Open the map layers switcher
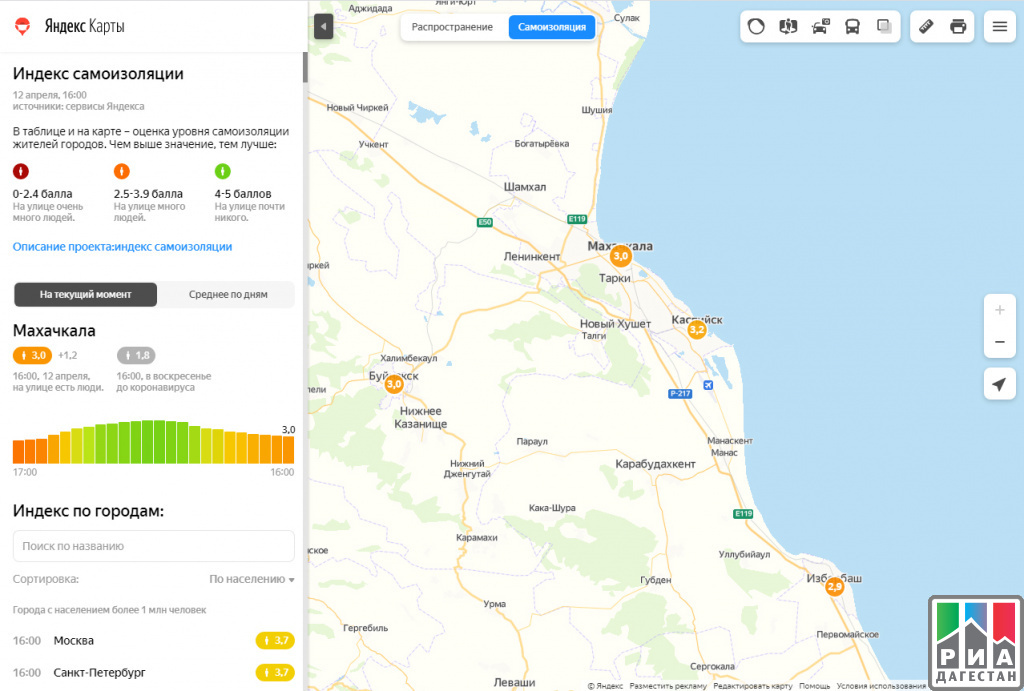Screen dimensions: 1024x691 pos(884,27)
